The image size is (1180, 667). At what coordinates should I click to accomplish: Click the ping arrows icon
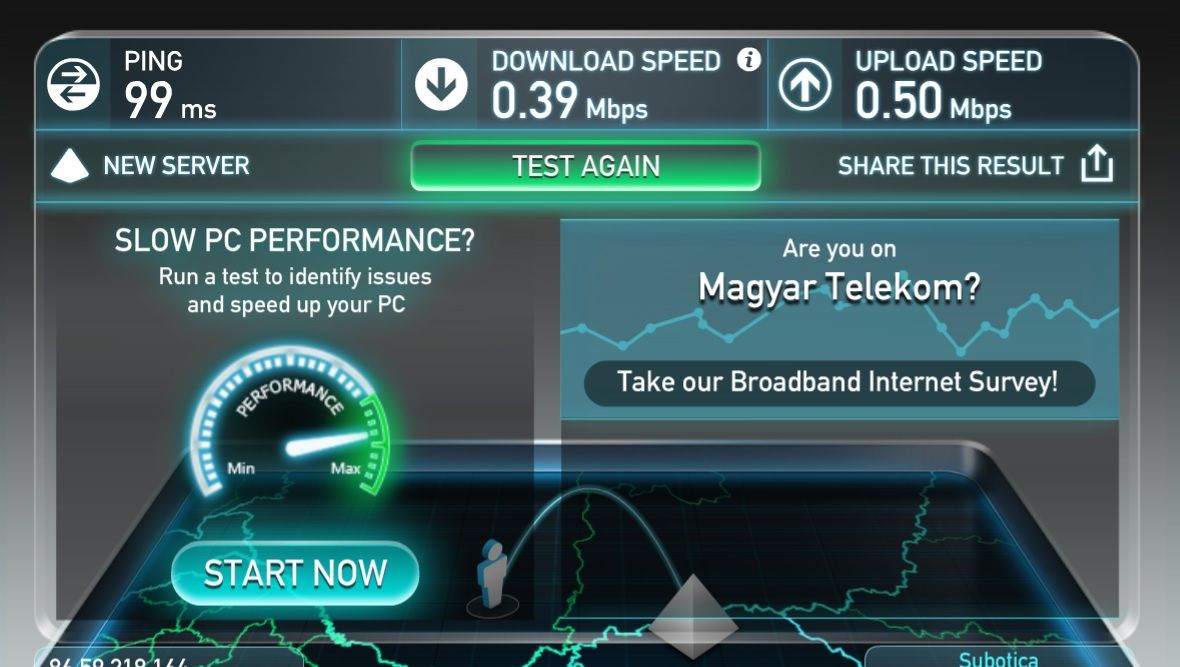pyautogui.click(x=73, y=84)
